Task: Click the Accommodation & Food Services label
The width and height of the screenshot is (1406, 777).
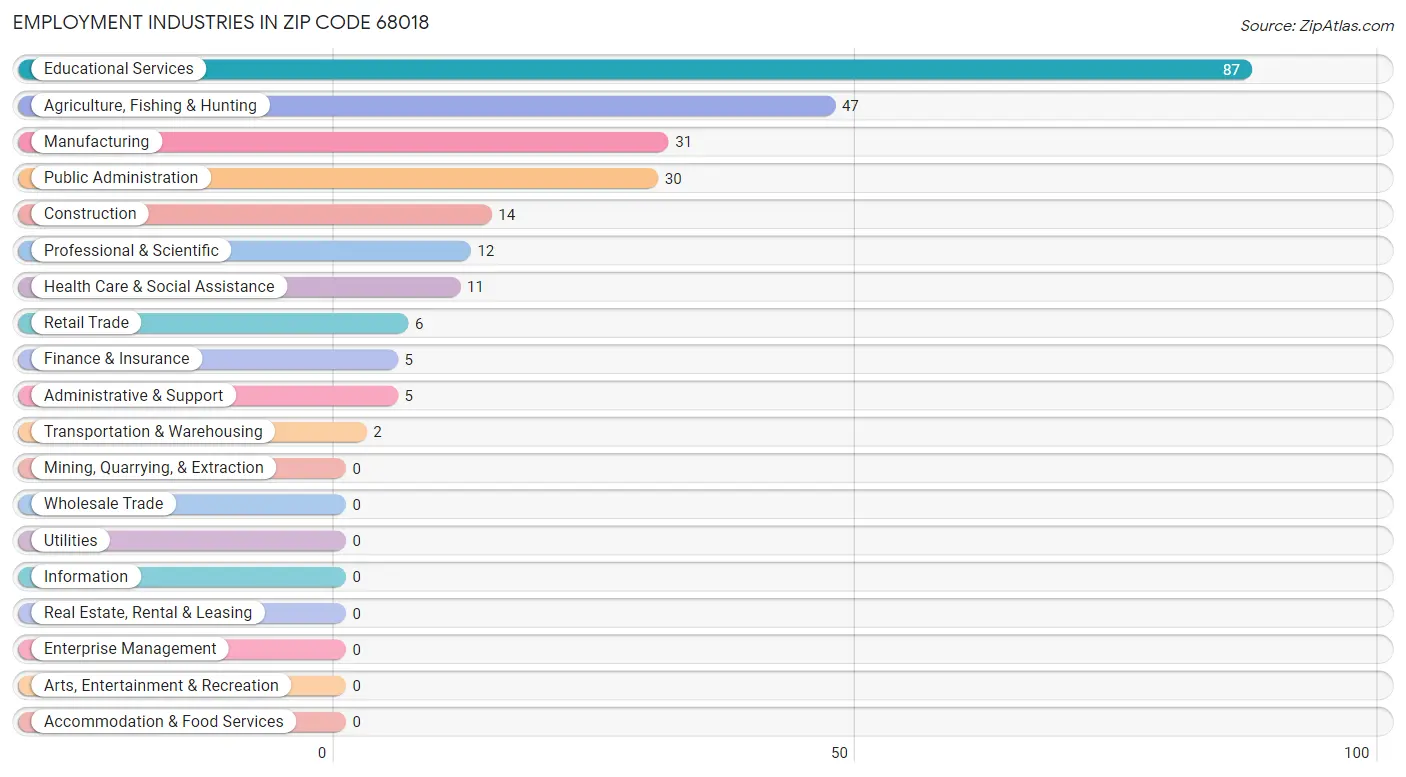Action: click(x=164, y=721)
